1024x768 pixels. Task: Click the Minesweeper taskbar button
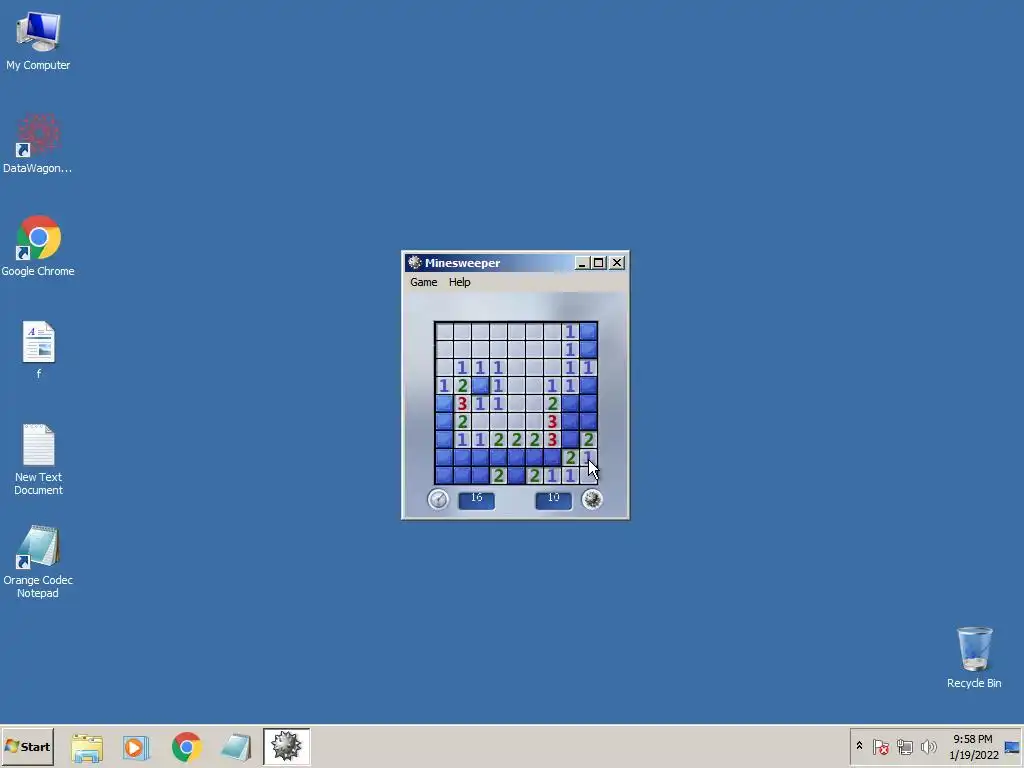point(287,747)
